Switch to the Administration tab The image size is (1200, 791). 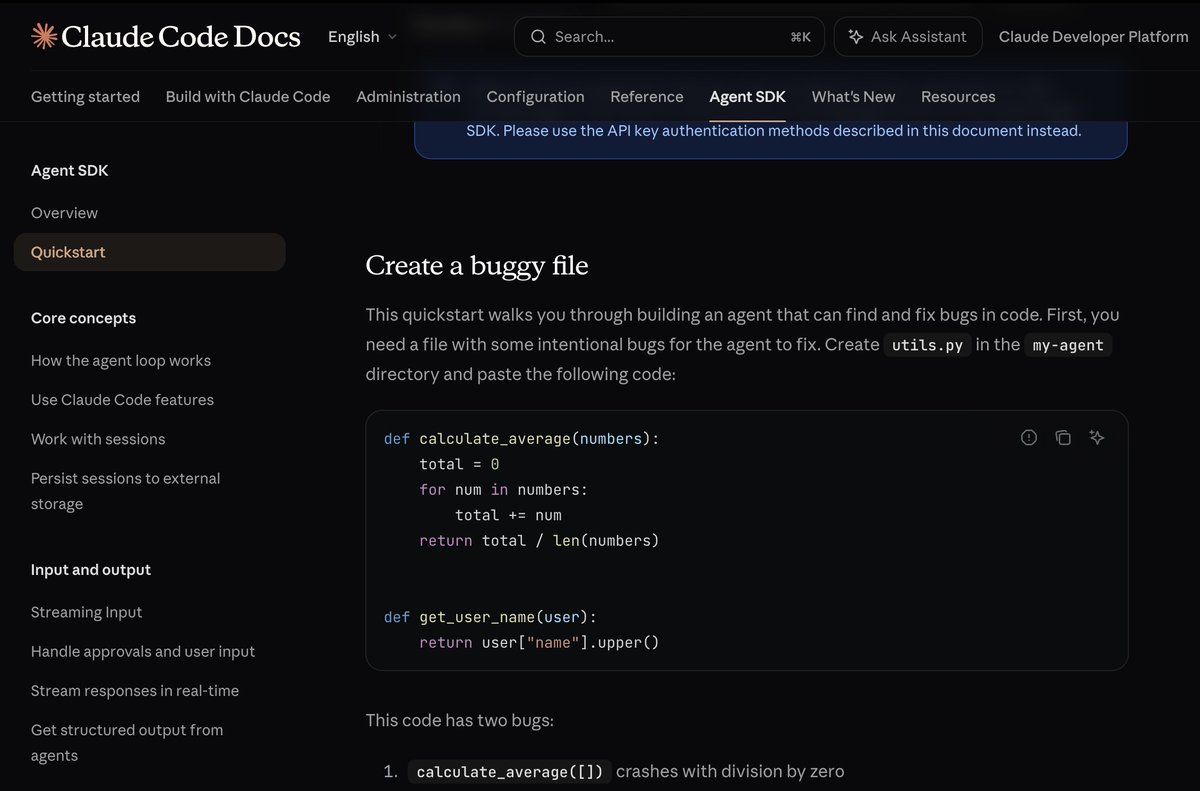pos(408,97)
